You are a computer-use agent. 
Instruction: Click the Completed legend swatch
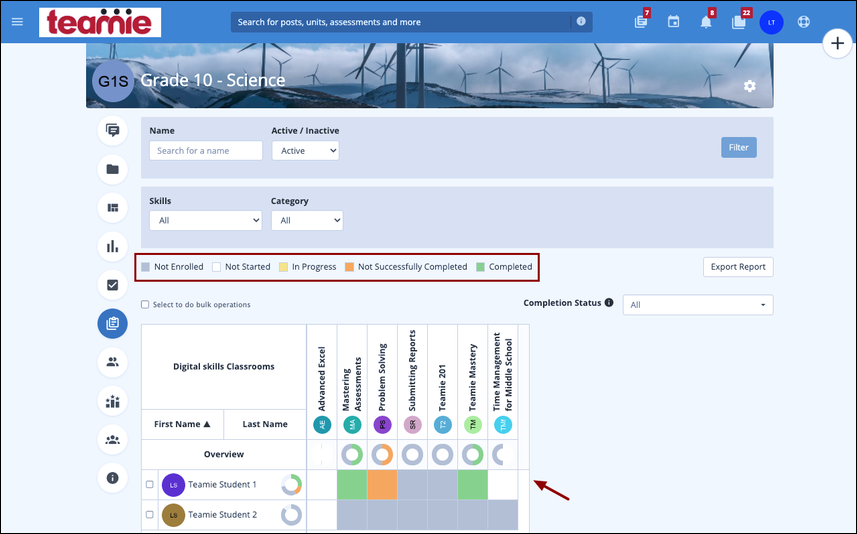click(480, 267)
